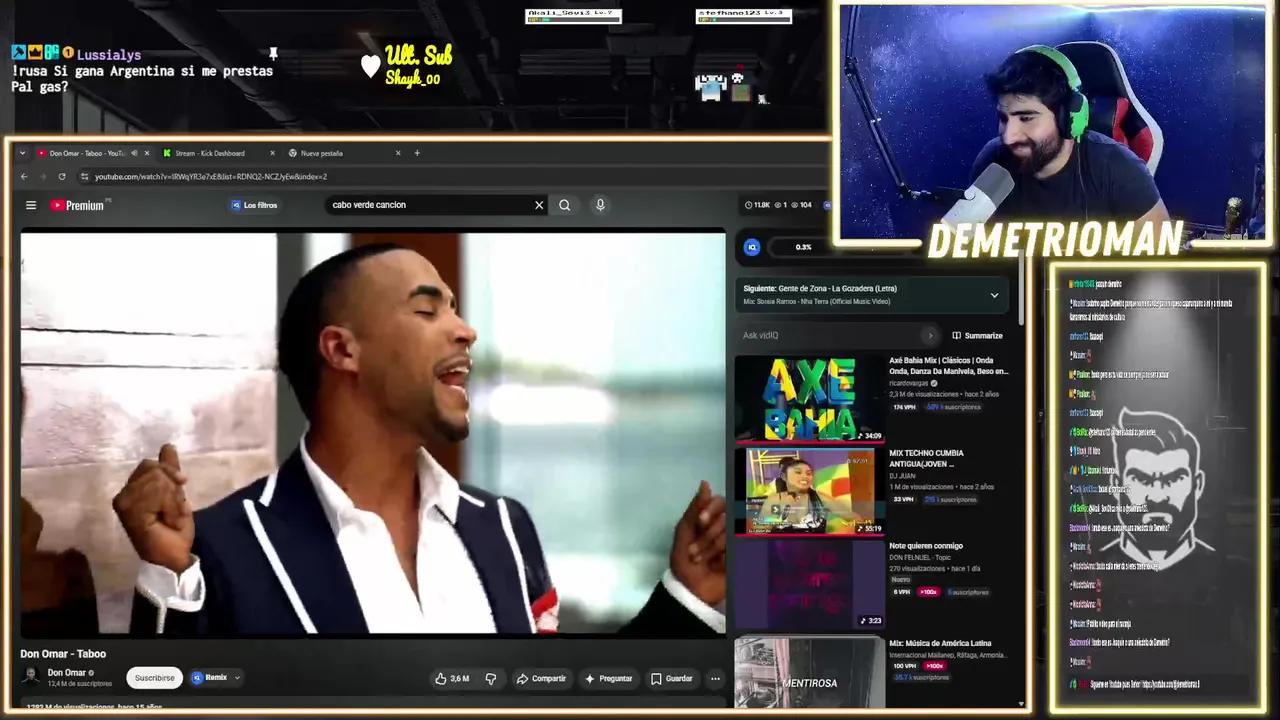Reload the page in browser
The width and height of the screenshot is (1280, 720).
(x=62, y=177)
